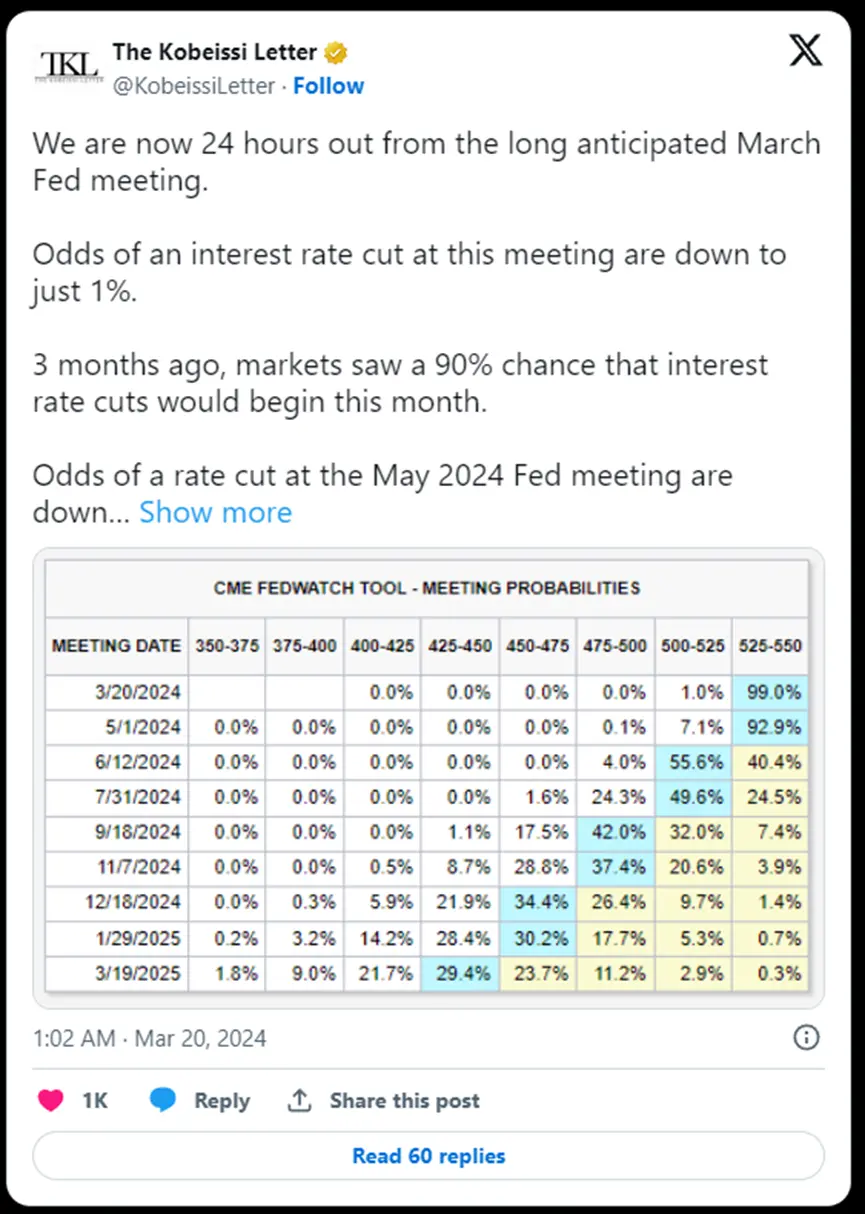The width and height of the screenshot is (865, 1214).
Task: Expand tweet text with Show more
Action: (x=215, y=512)
